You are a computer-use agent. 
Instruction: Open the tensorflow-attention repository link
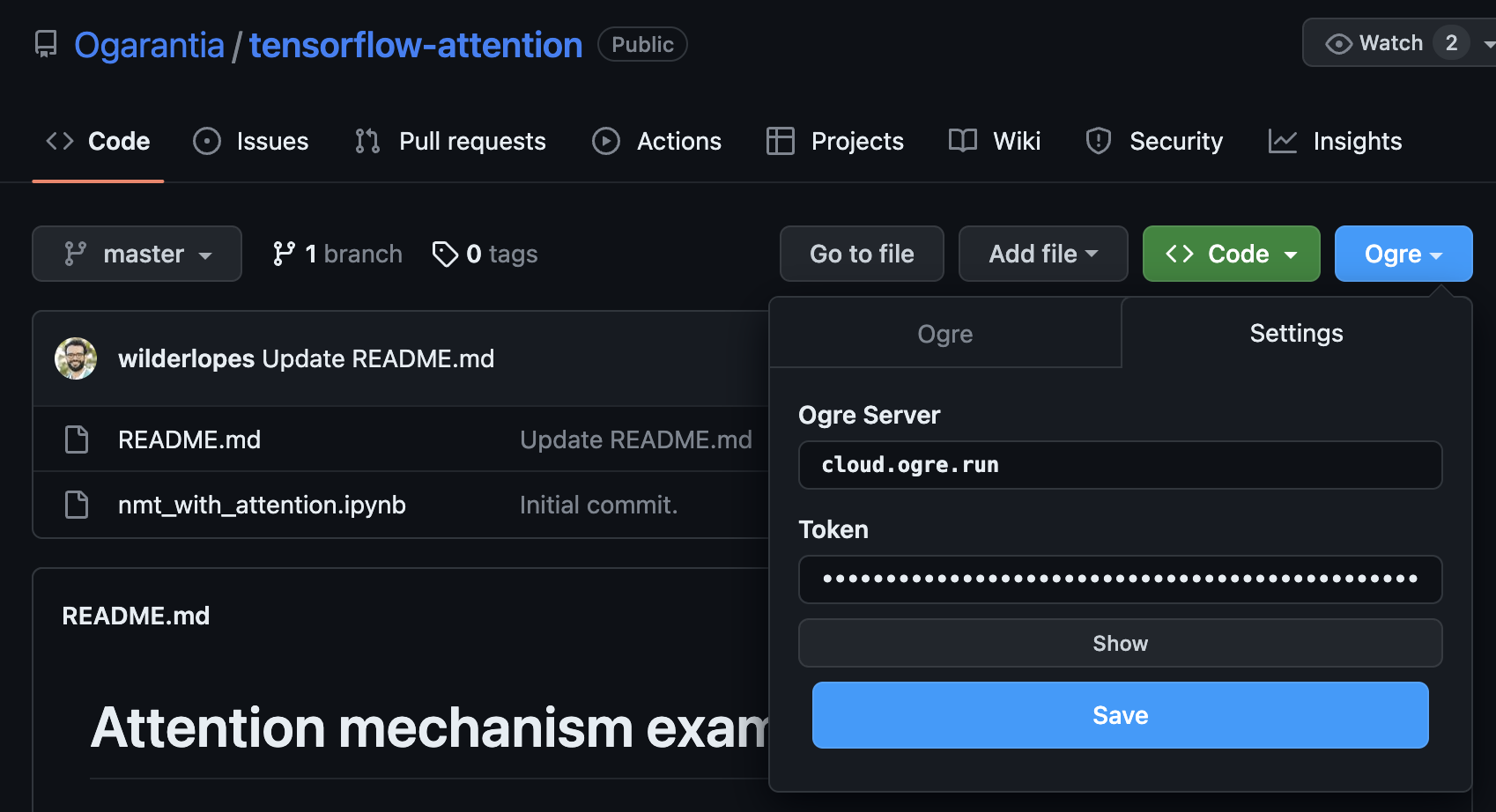click(x=416, y=45)
